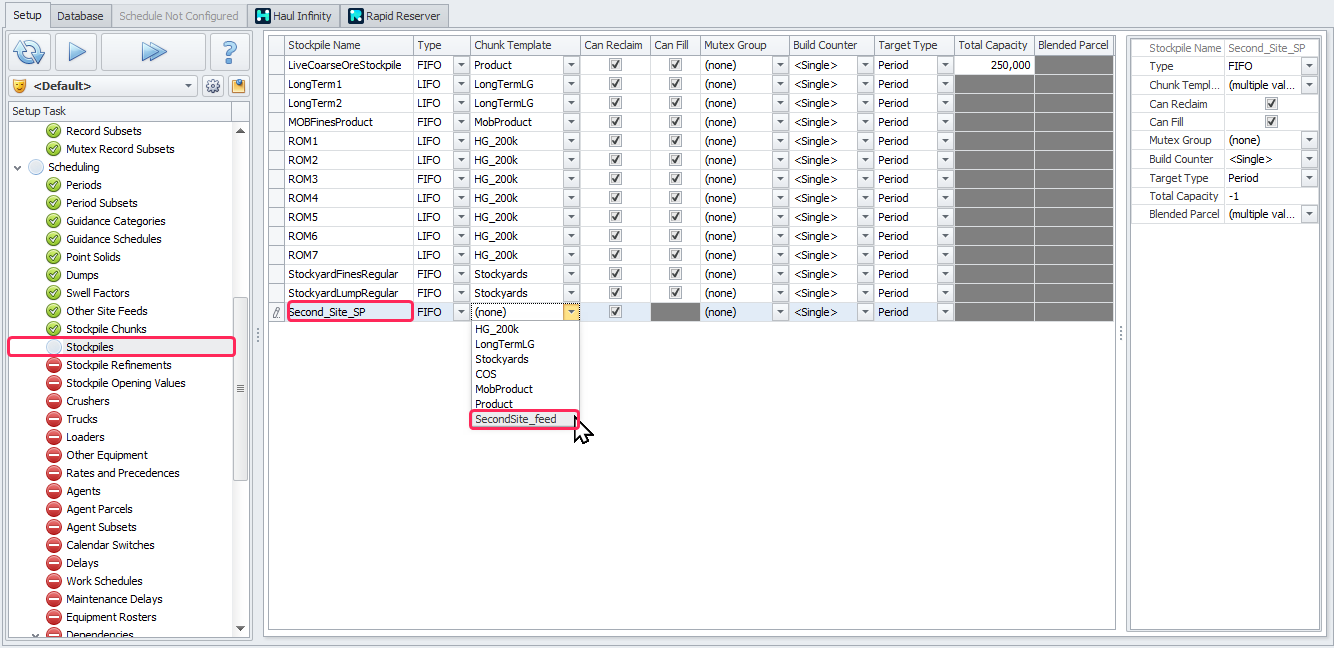Viewport: 1336px width, 648px height.
Task: Open help with the question mark button
Action: click(x=229, y=51)
